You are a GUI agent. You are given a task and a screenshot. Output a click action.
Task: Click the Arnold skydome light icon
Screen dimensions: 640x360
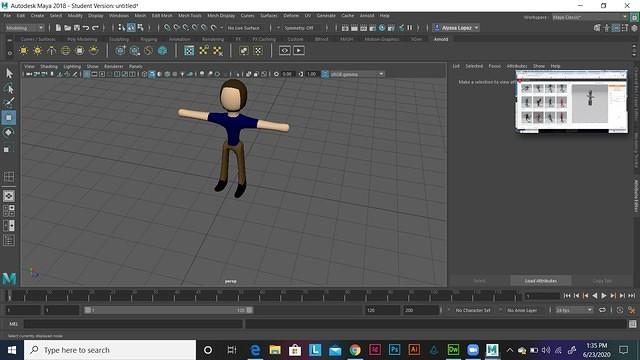[x=65, y=51]
